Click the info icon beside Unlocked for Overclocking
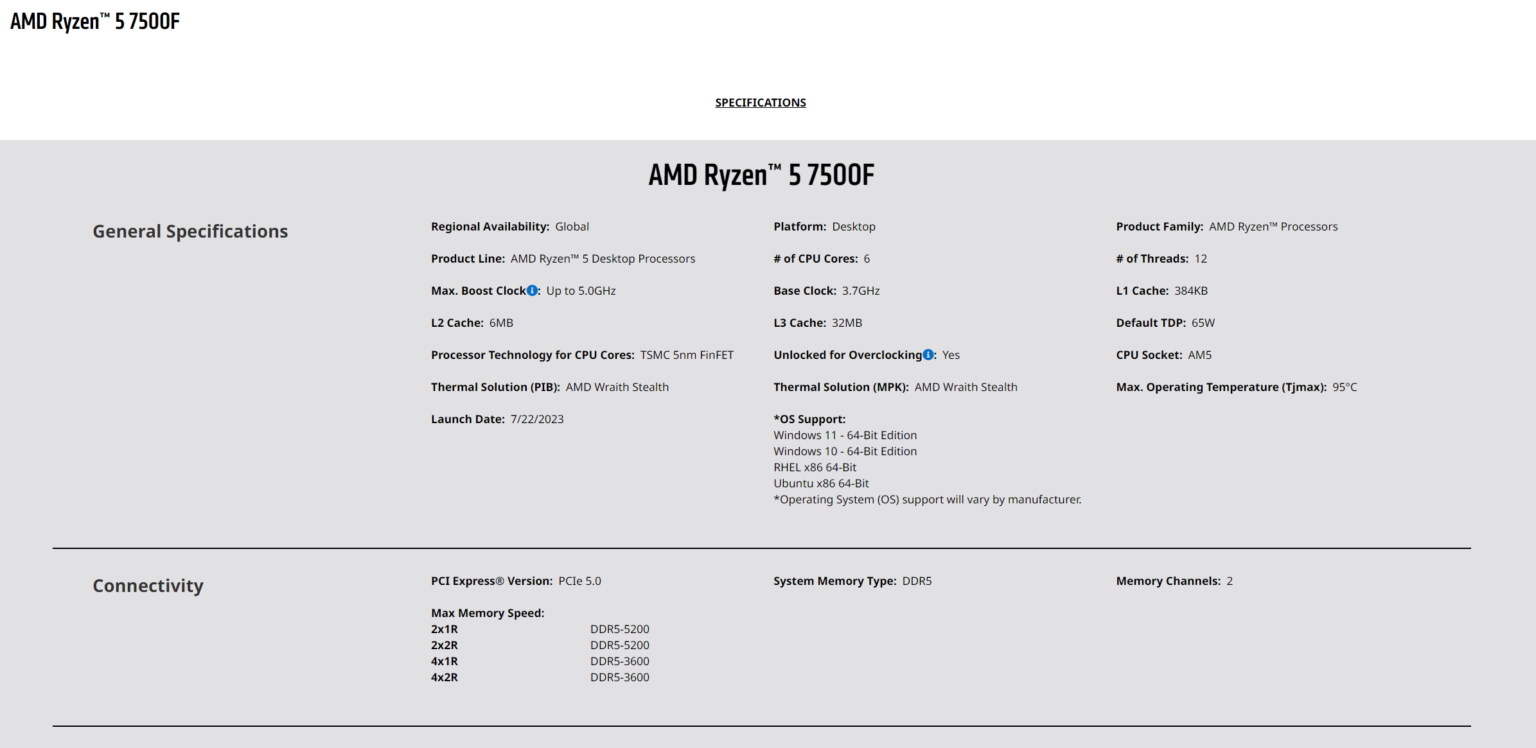Screen dimensions: 1536x748 pos(928,354)
